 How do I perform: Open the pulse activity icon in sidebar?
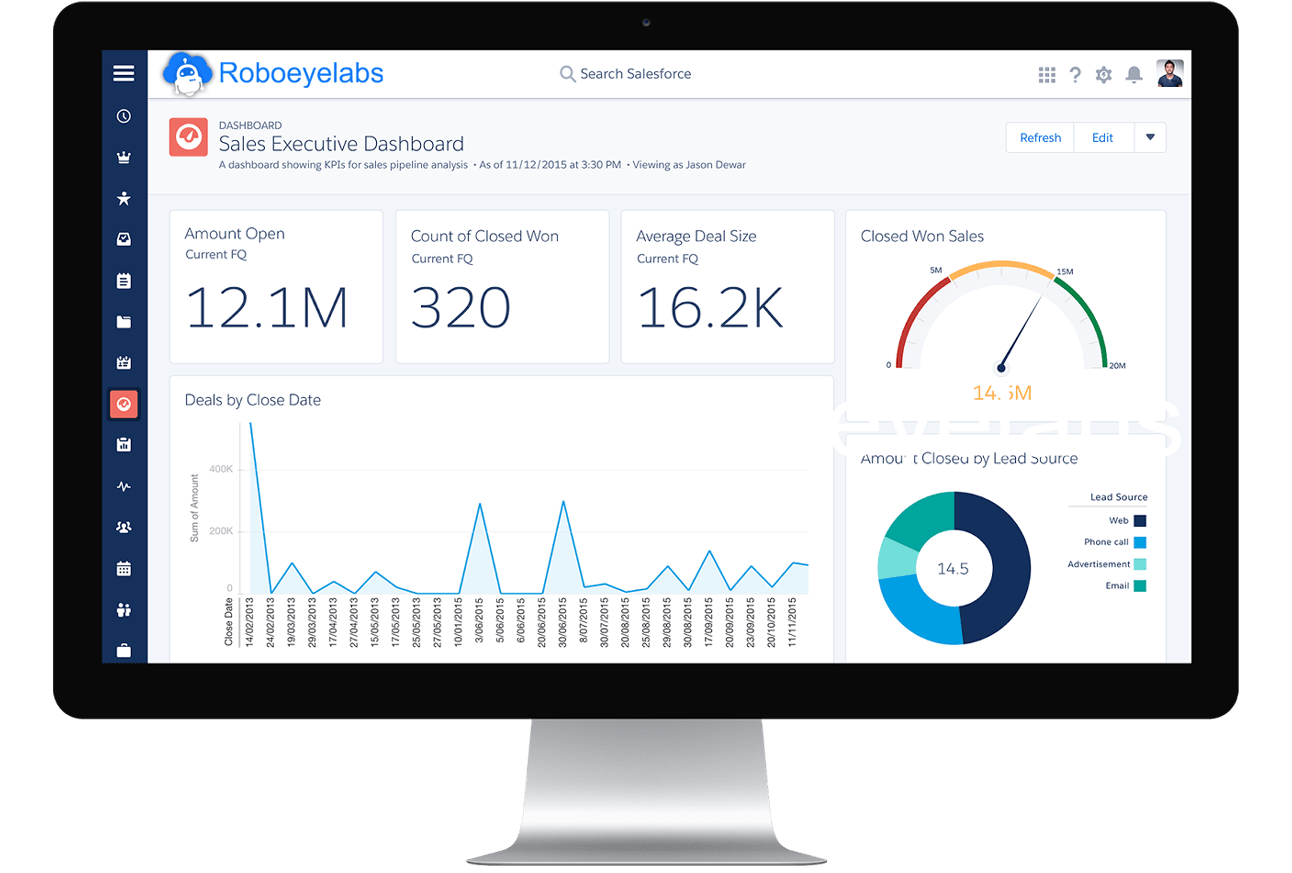click(124, 487)
